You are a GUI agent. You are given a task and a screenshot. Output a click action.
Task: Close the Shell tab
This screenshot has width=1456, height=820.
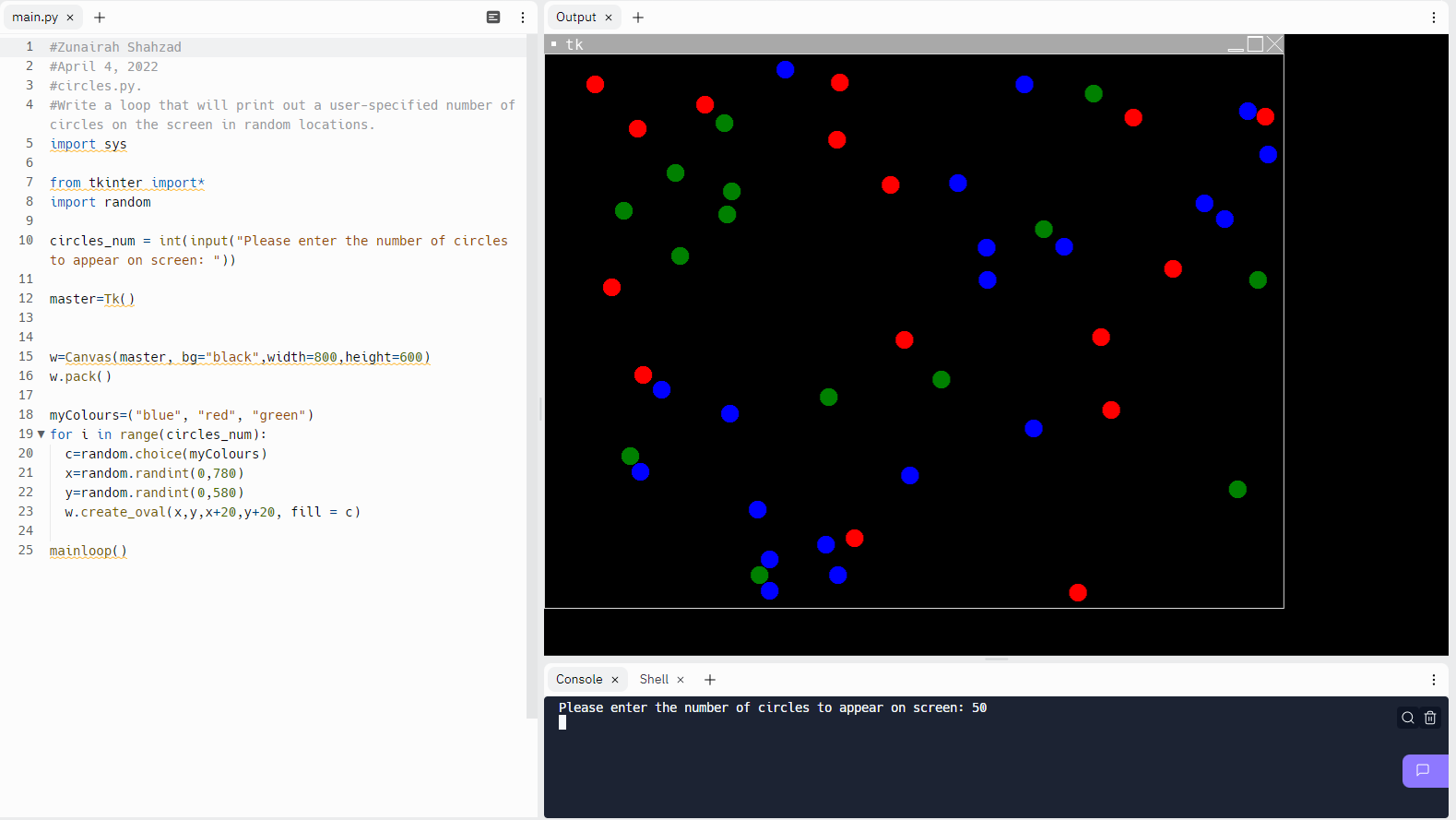[681, 680]
